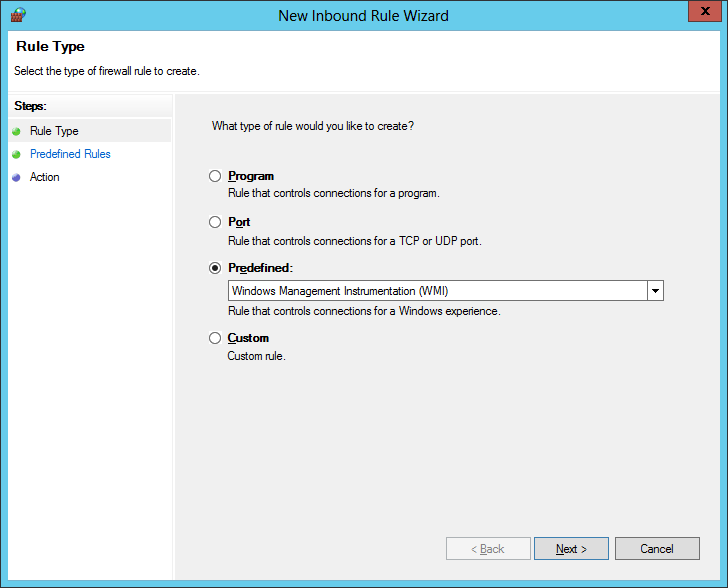Cancel the wizard with the Cancel button

[x=657, y=549]
